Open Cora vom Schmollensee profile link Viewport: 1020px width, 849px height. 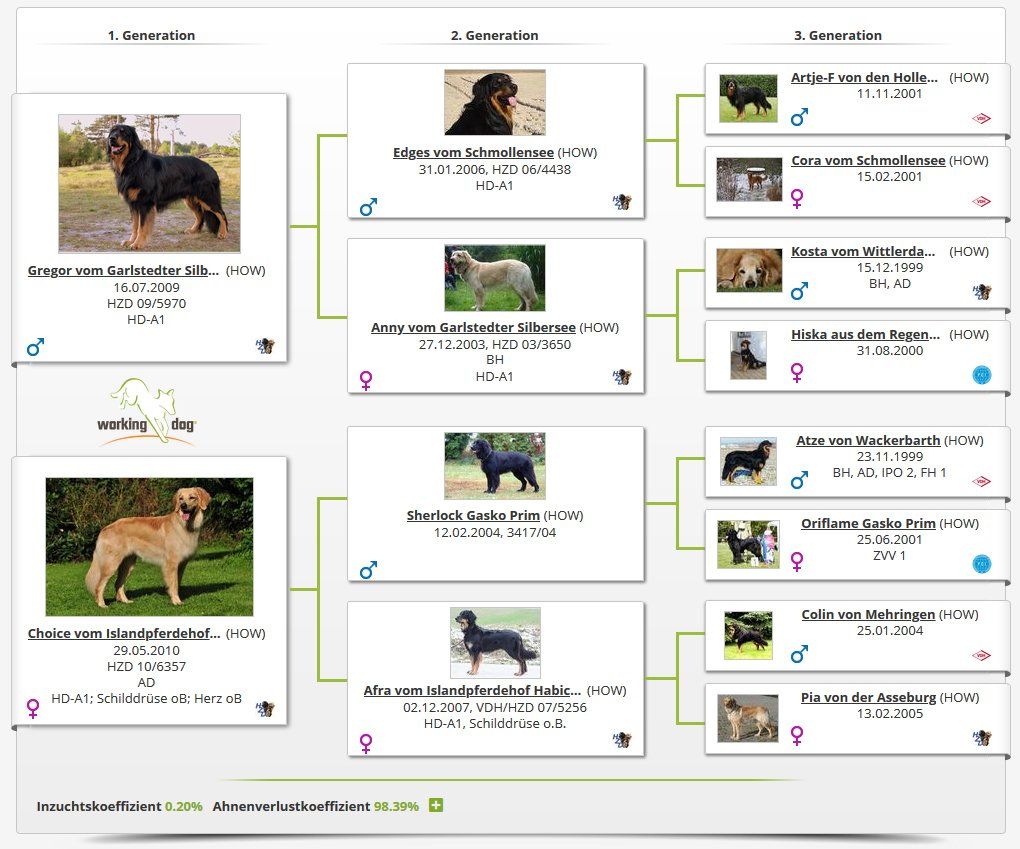(x=868, y=160)
